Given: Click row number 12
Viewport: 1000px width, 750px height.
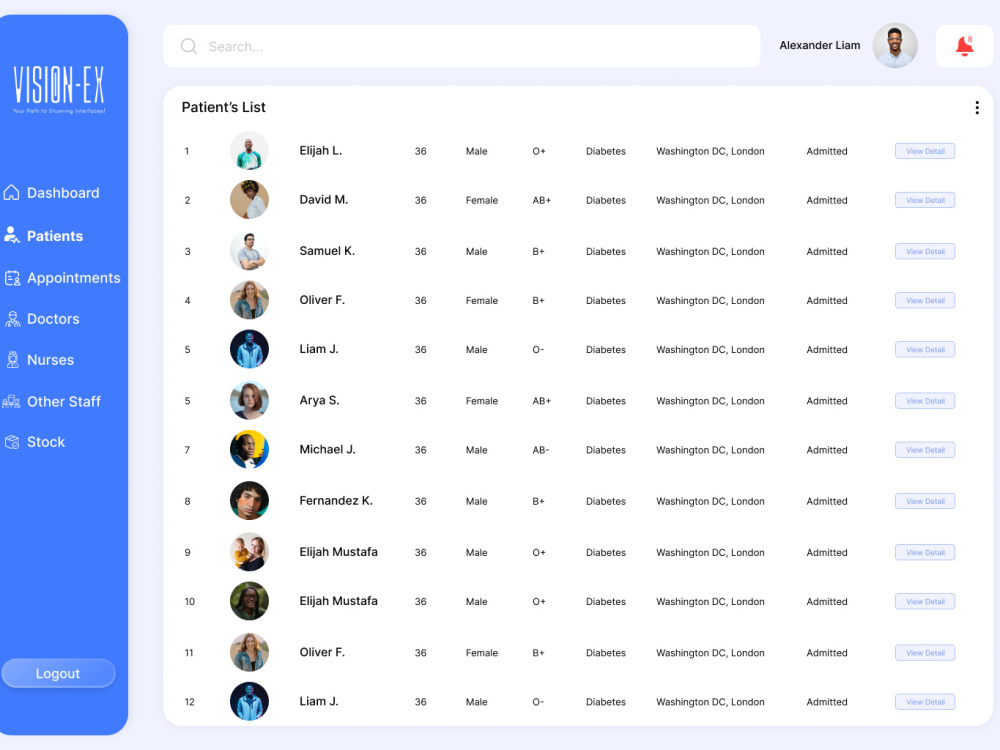Looking at the screenshot, I should [189, 702].
